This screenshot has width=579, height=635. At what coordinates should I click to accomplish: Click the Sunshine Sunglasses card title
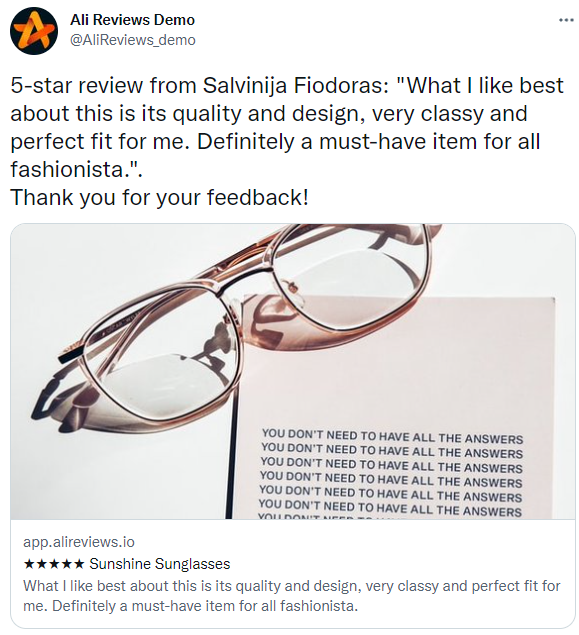click(x=160, y=564)
